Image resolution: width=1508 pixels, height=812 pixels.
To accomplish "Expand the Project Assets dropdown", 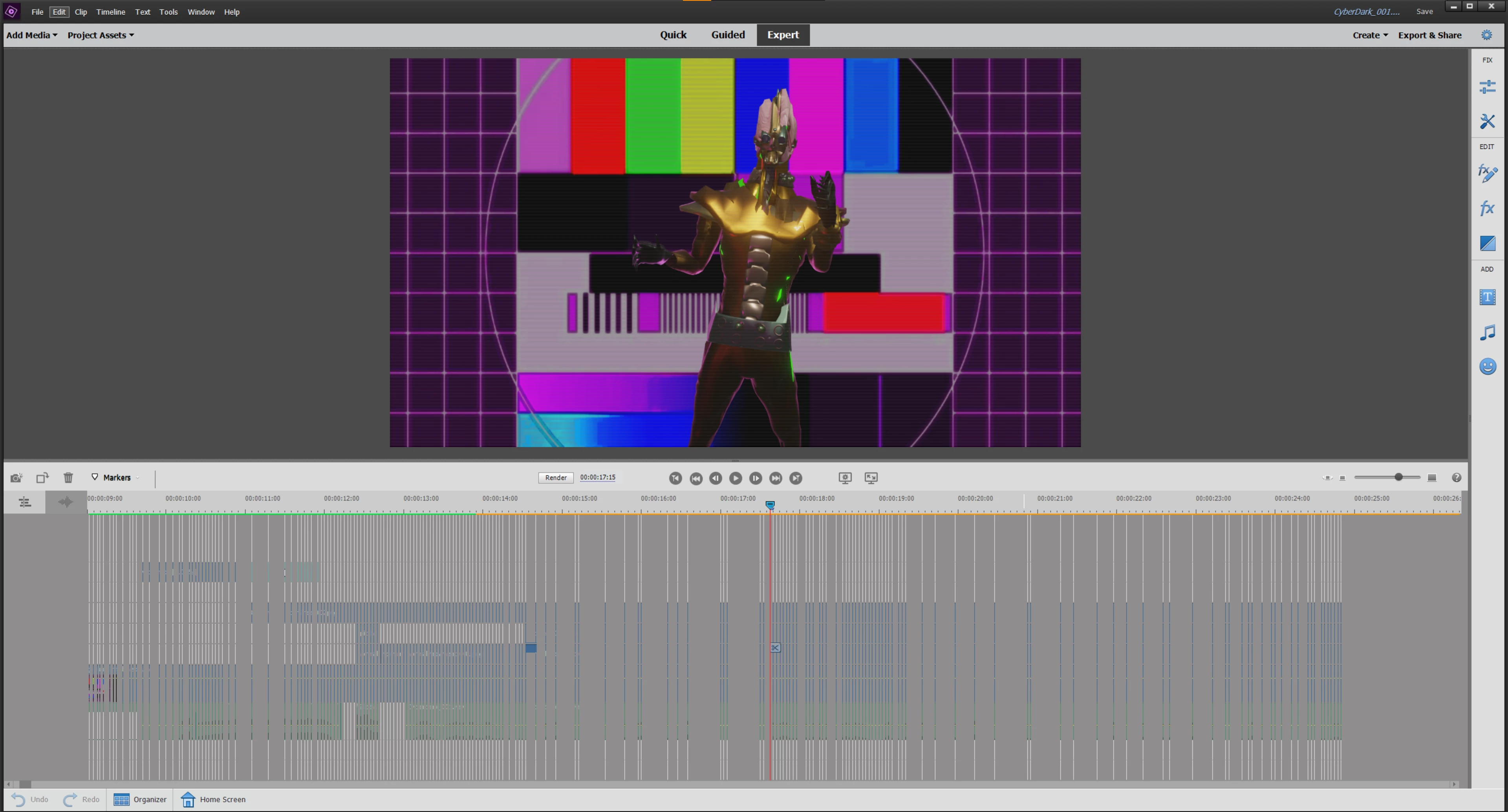I will tap(101, 35).
